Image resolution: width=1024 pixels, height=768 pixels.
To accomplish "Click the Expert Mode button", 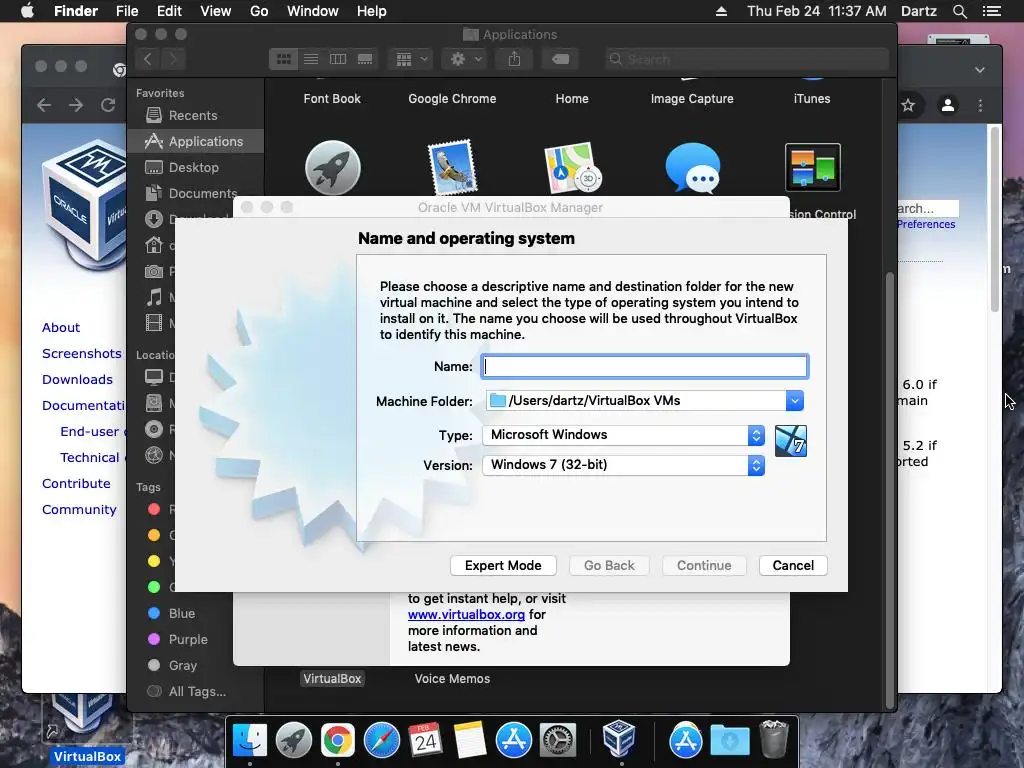I will pos(503,566).
